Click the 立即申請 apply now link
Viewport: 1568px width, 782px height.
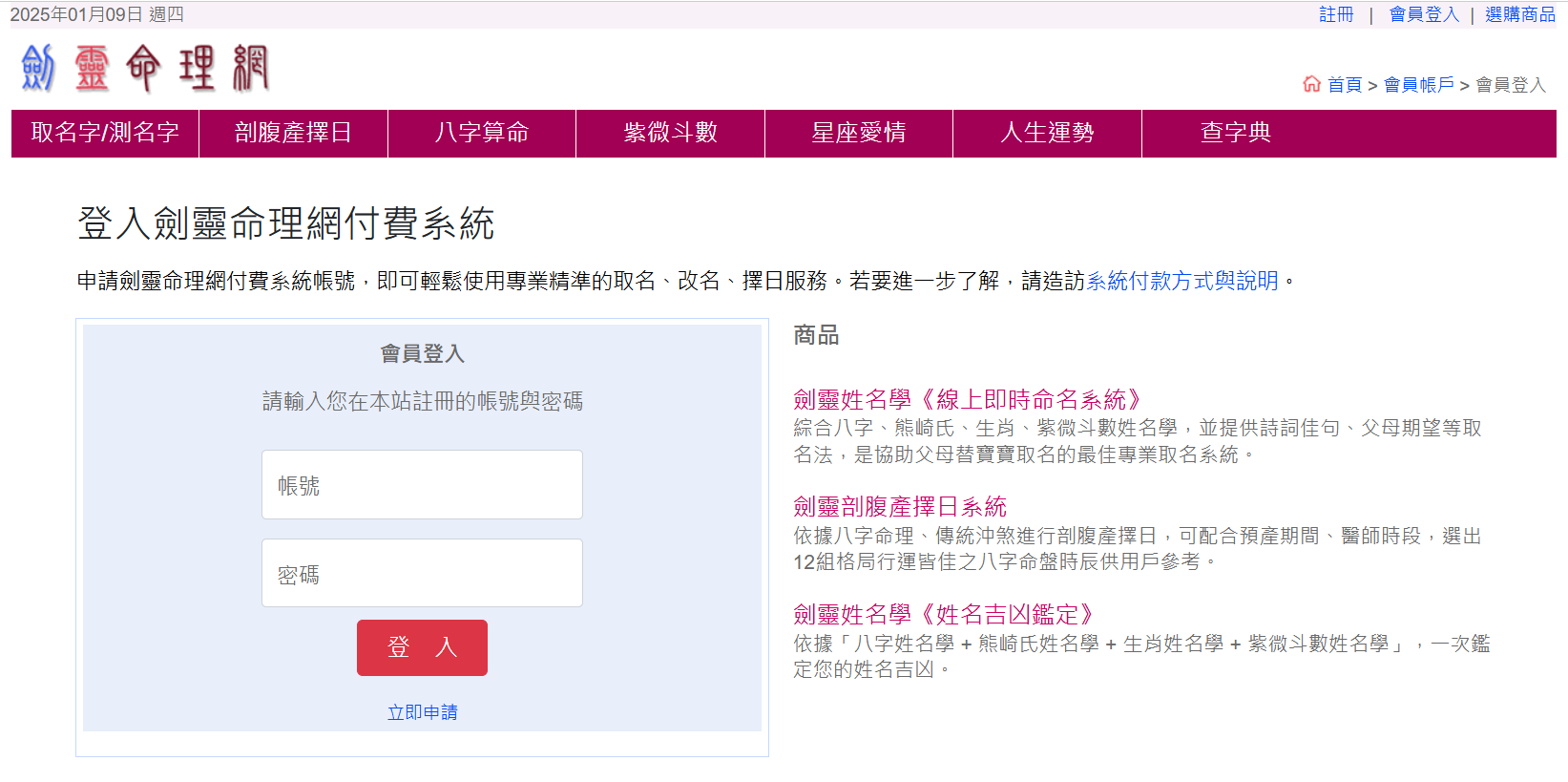coord(422,712)
